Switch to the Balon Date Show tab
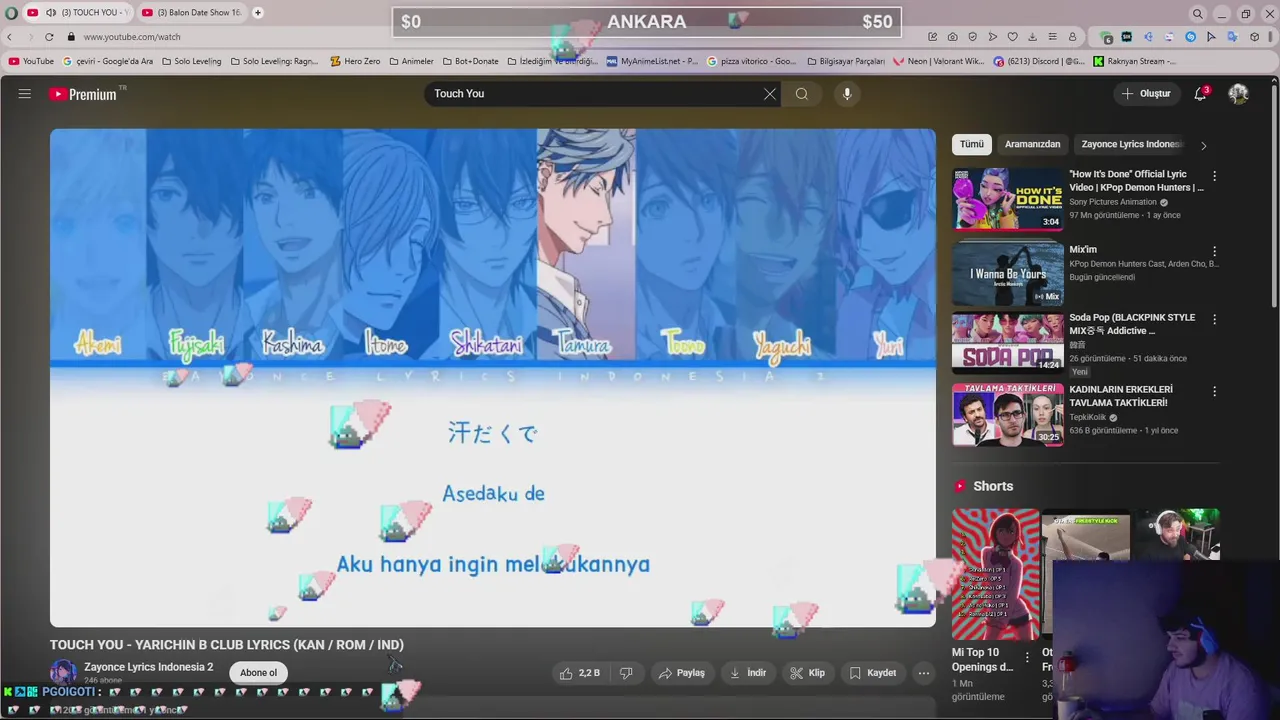Screen dimensions: 1280x720 (191, 13)
